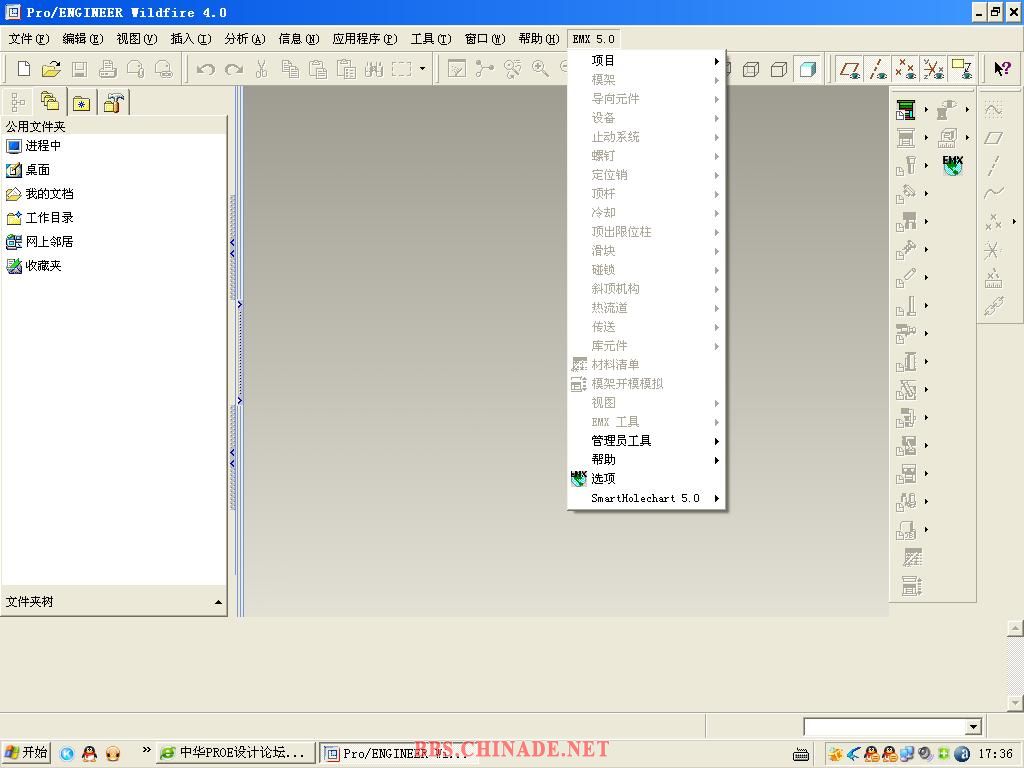Create a new file with the blank page icon
This screenshot has width=1024, height=768.
(24, 69)
